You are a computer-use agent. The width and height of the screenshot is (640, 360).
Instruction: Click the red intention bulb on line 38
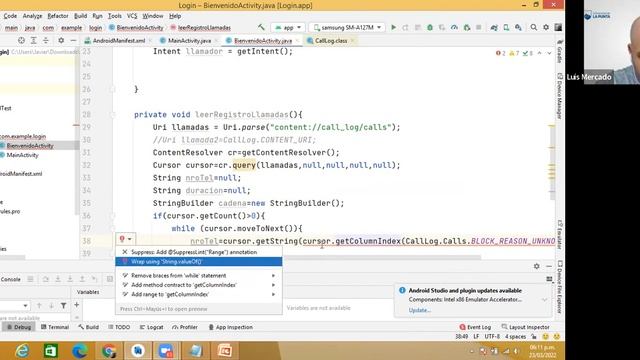[122, 239]
